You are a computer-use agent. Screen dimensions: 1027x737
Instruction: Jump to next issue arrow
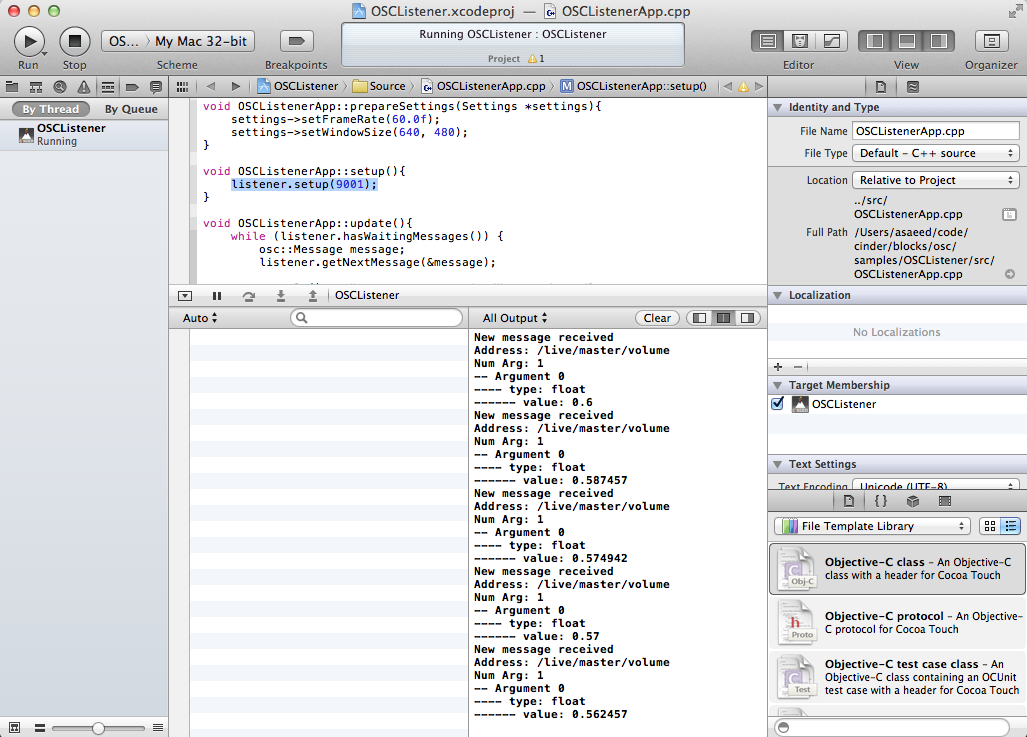pyautogui.click(x=759, y=86)
